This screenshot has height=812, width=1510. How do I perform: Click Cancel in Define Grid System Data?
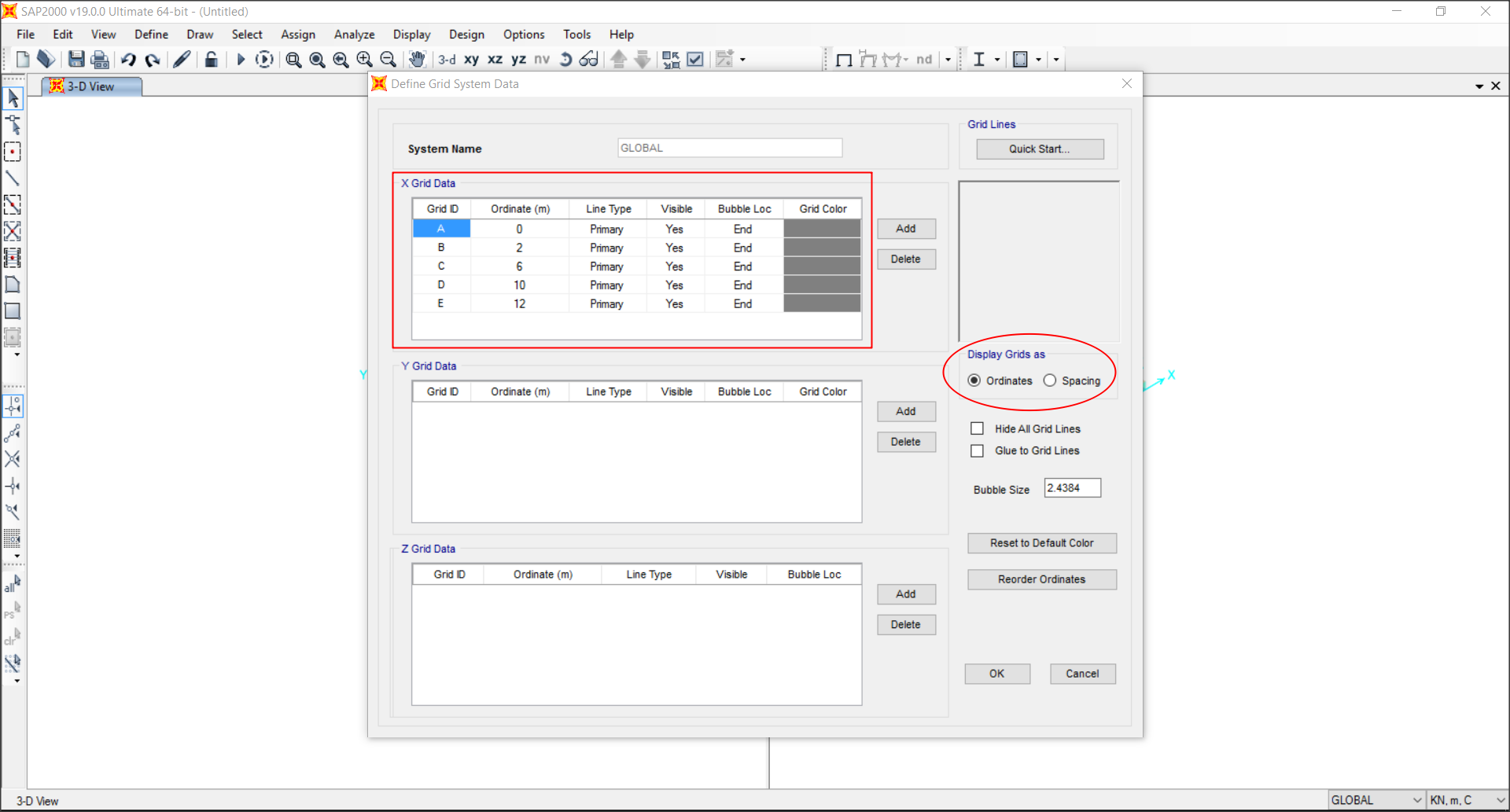click(x=1083, y=674)
